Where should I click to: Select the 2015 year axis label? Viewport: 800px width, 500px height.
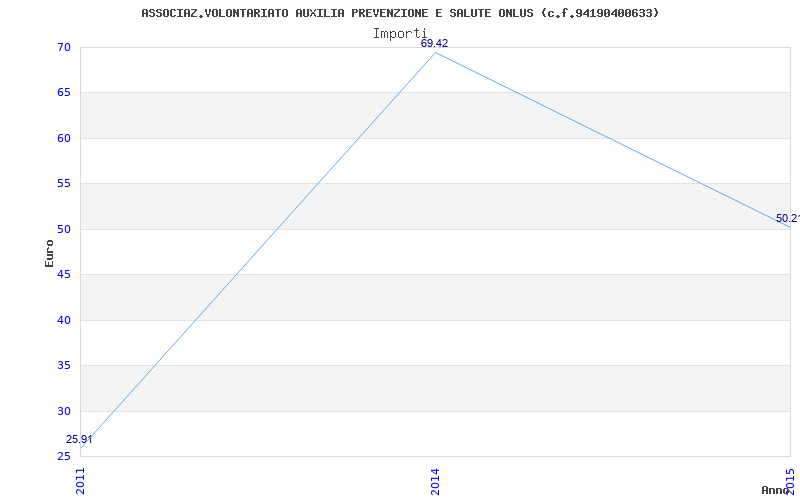[x=790, y=481]
